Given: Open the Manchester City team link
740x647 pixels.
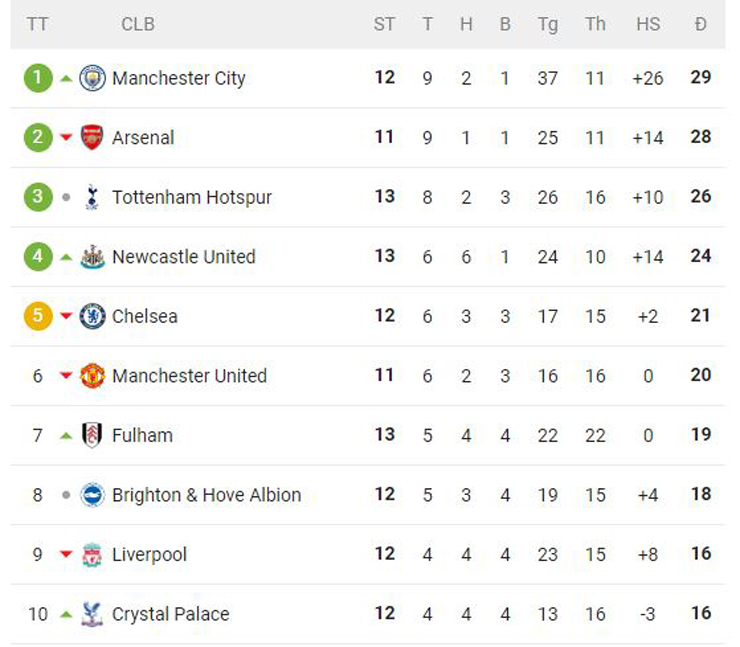Looking at the screenshot, I should 178,78.
